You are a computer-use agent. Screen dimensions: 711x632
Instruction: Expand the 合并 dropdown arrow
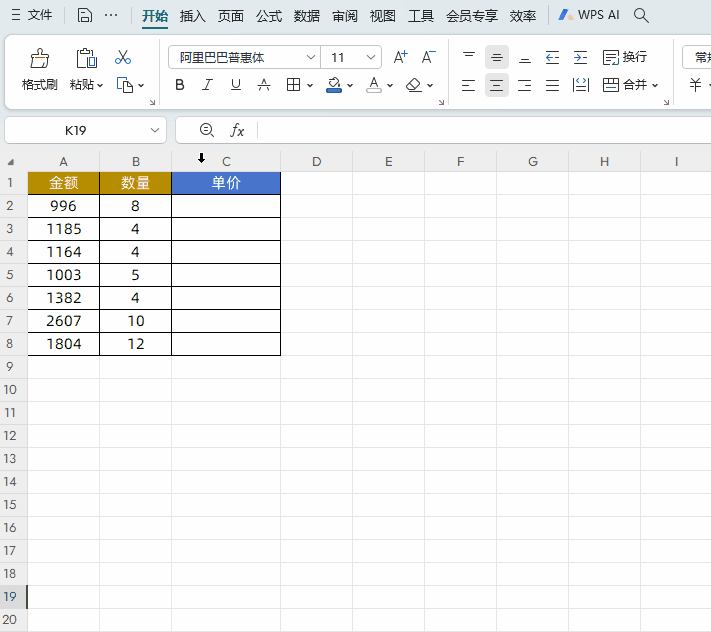pos(655,85)
